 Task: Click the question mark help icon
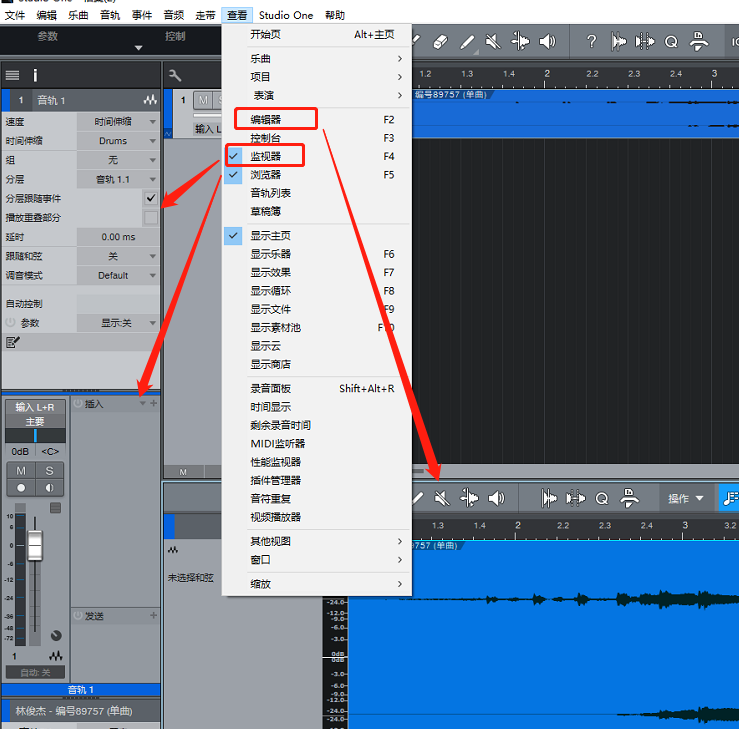tap(591, 42)
